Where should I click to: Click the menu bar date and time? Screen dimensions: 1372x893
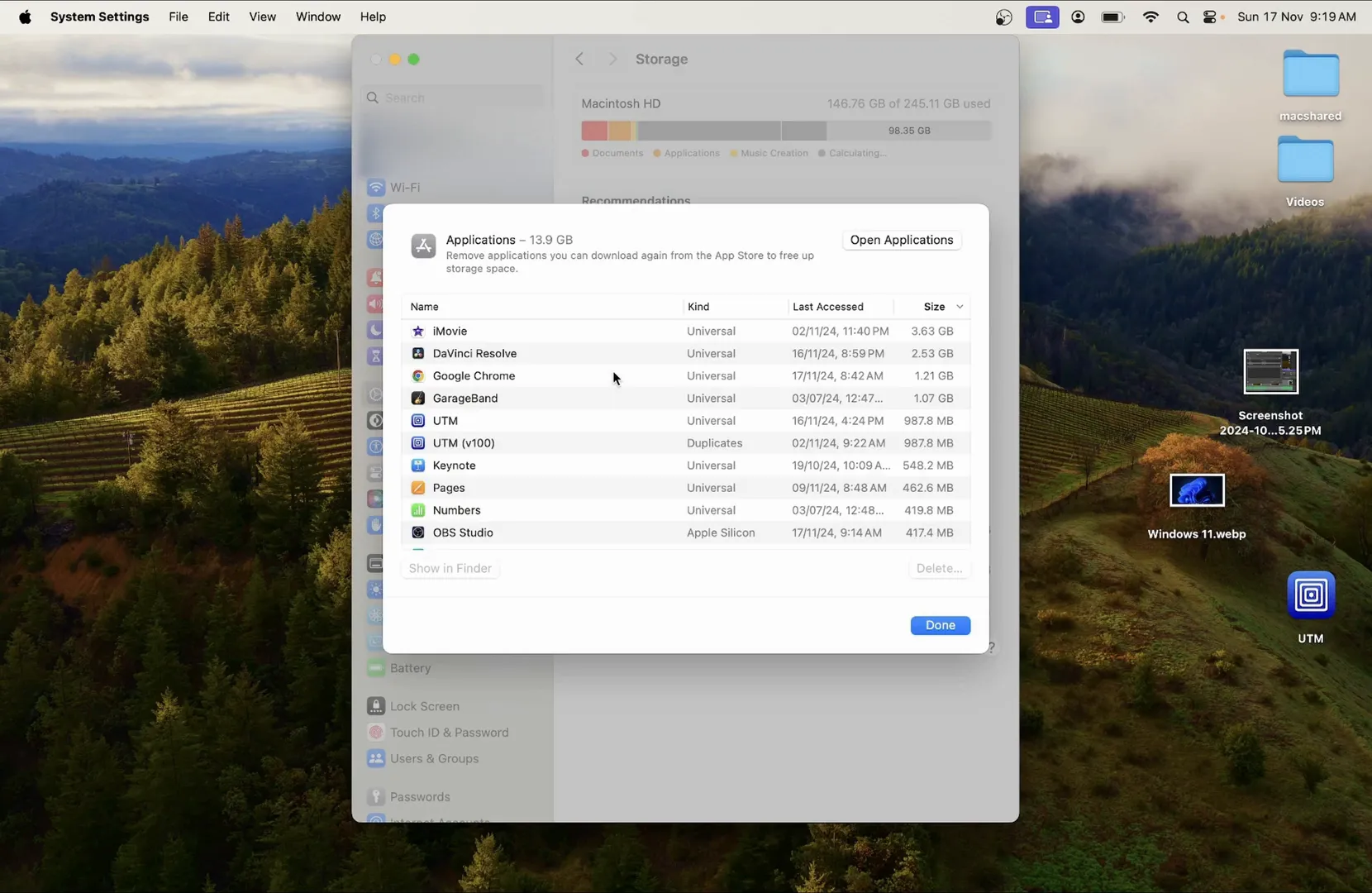1297,17
